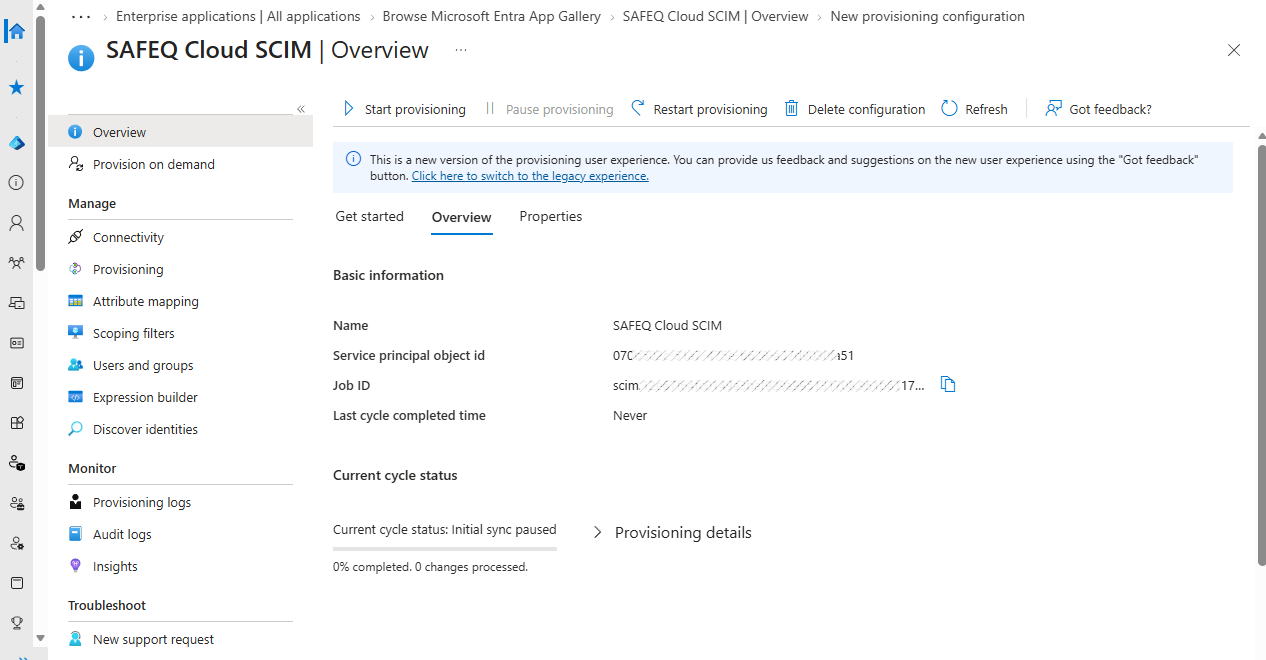Open Favorites star icon in the far-left rail
1266x660 pixels.
16,88
